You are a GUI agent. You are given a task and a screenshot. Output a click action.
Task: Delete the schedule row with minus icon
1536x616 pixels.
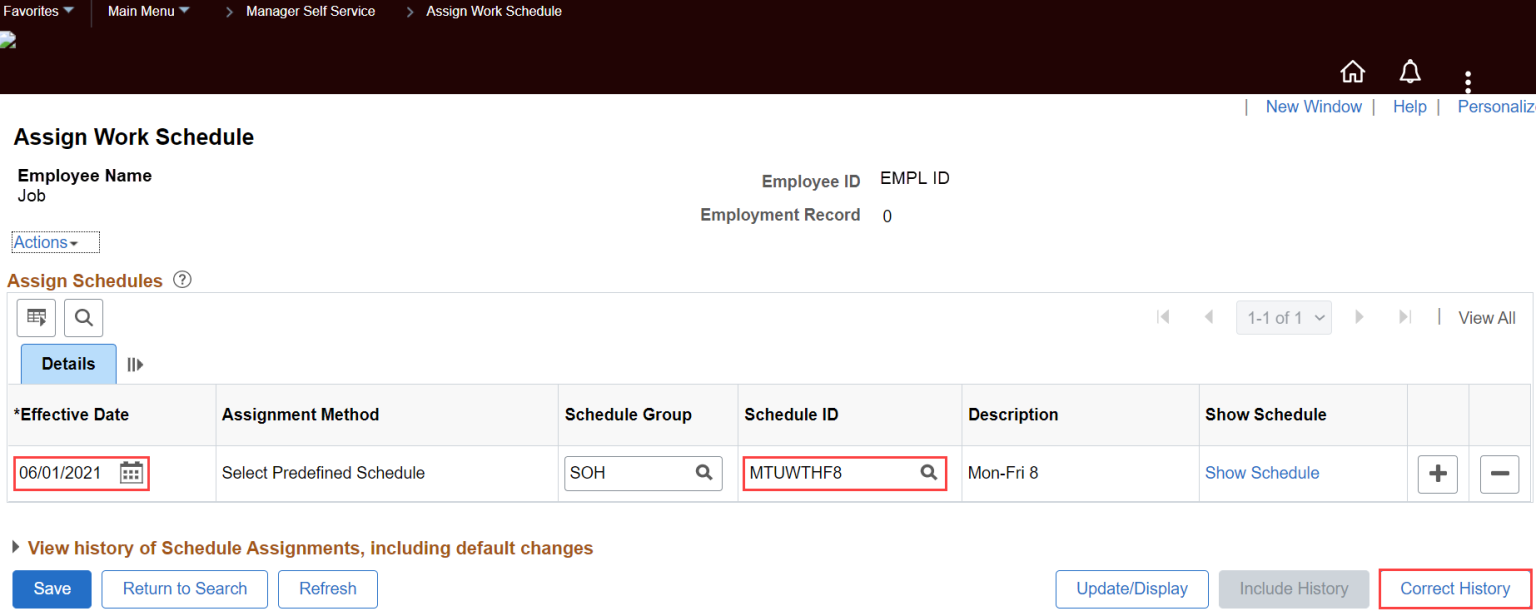pyautogui.click(x=1499, y=474)
